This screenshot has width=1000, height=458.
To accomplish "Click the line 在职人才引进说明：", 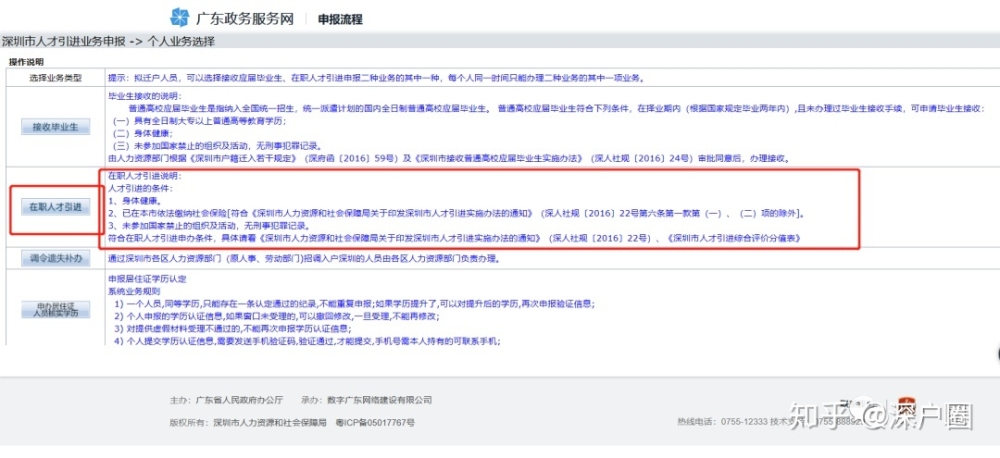I will [145, 176].
